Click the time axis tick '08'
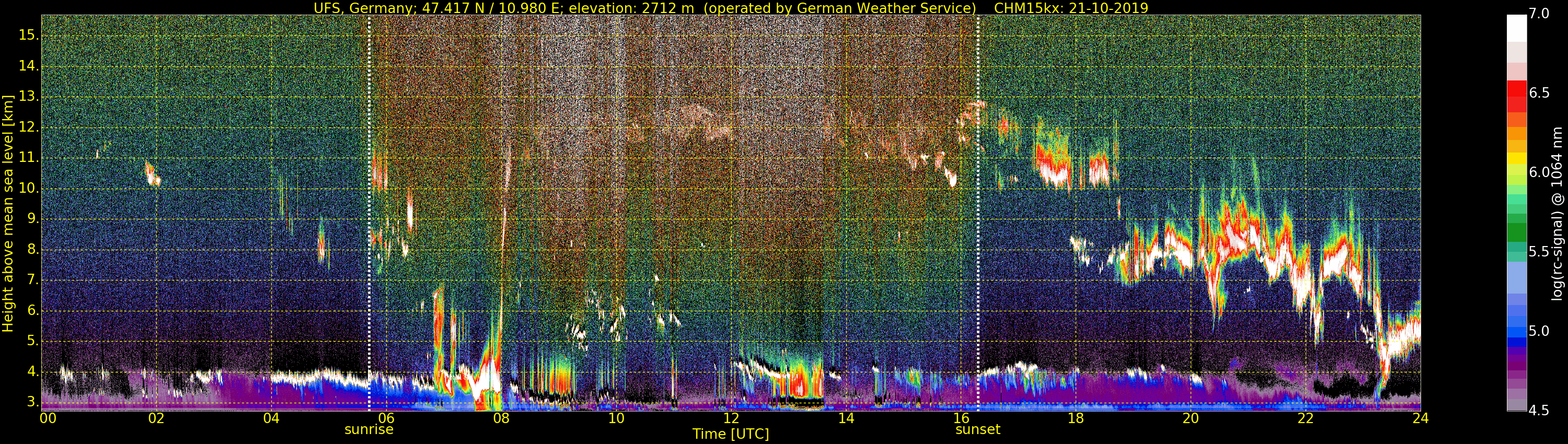1568x444 pixels. [501, 418]
